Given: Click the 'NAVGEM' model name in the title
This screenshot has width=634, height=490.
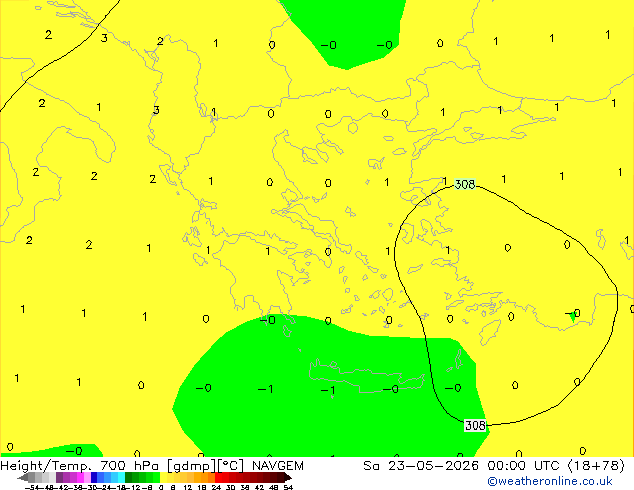Looking at the screenshot, I should pos(277,466).
